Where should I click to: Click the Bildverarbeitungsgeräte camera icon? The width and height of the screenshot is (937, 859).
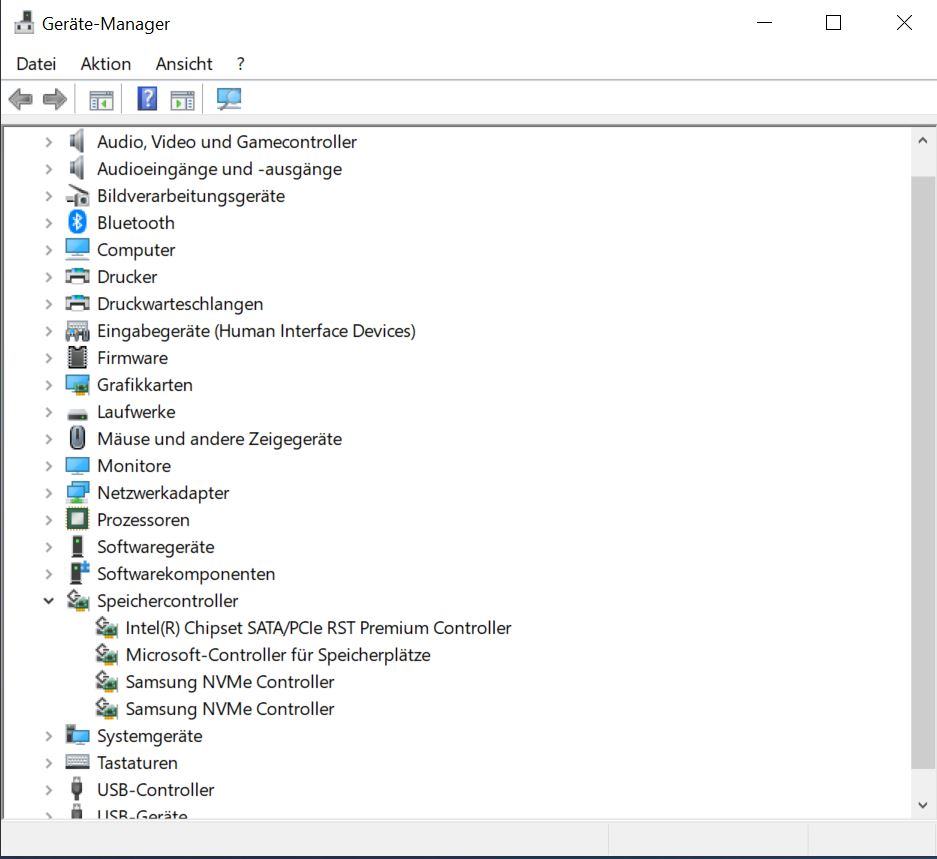point(77,195)
